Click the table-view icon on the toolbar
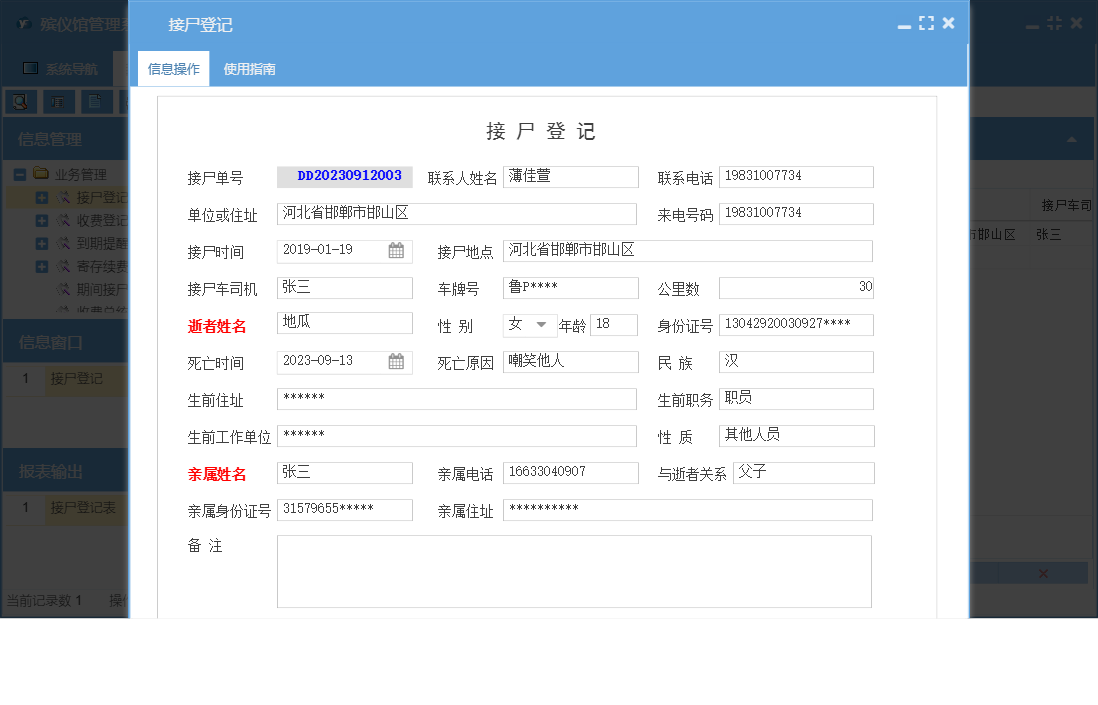Screen dimensions: 1098x705 58,101
